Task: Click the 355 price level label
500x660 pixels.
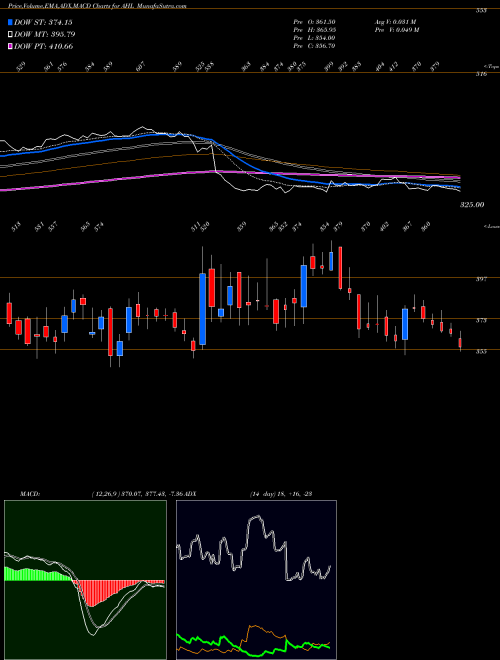Action: 481,351
